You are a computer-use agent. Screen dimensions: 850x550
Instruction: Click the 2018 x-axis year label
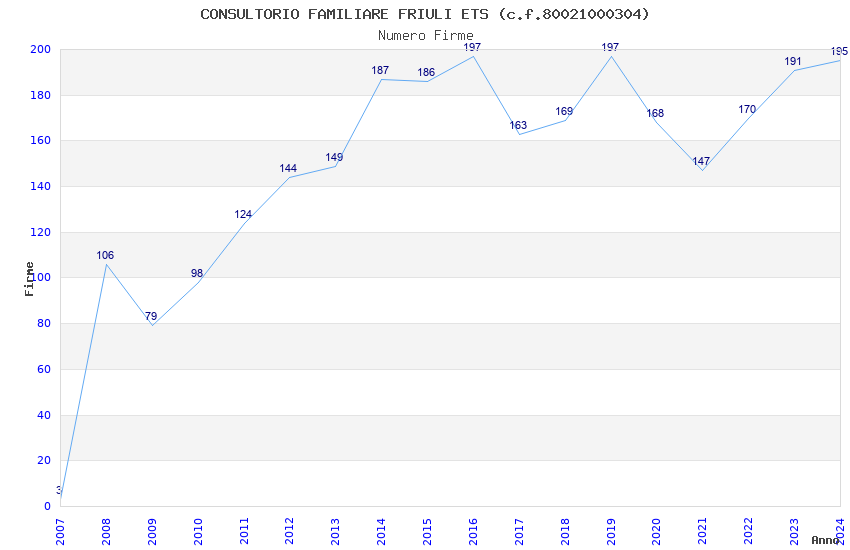coord(565,532)
